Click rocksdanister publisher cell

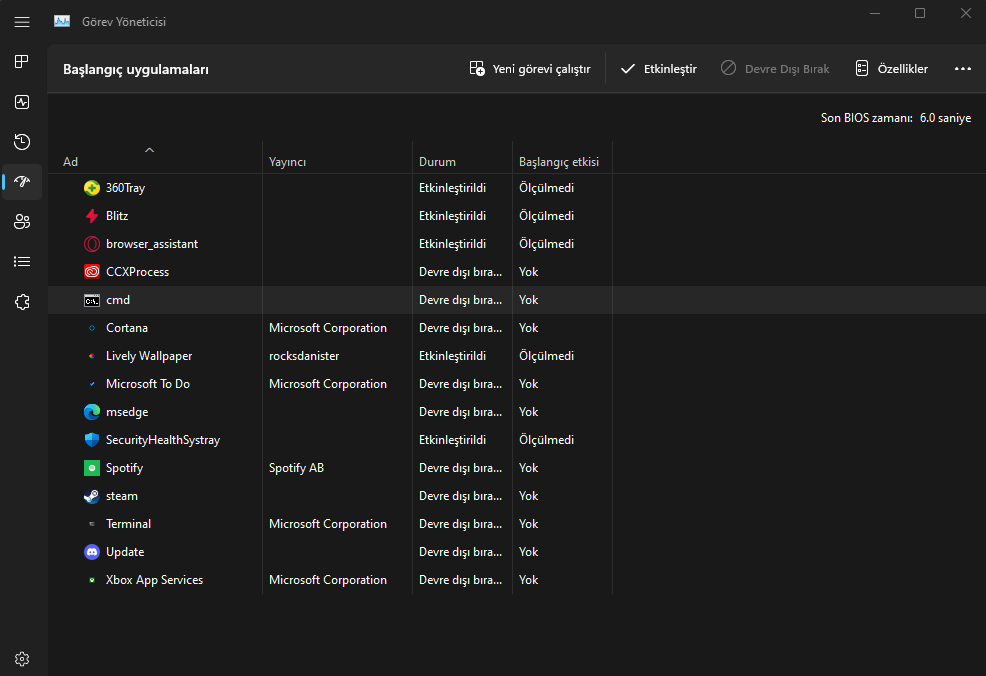(304, 356)
